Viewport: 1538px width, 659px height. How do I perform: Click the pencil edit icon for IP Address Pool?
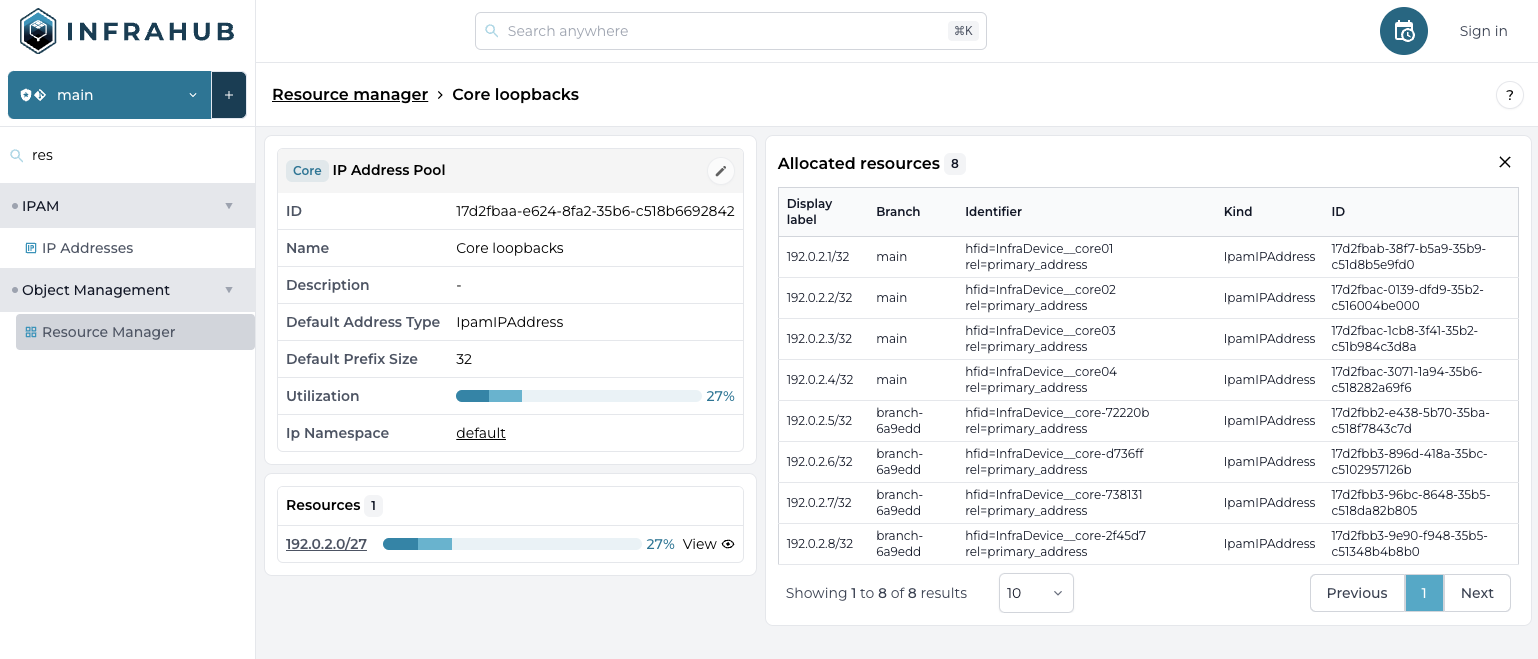tap(720, 171)
